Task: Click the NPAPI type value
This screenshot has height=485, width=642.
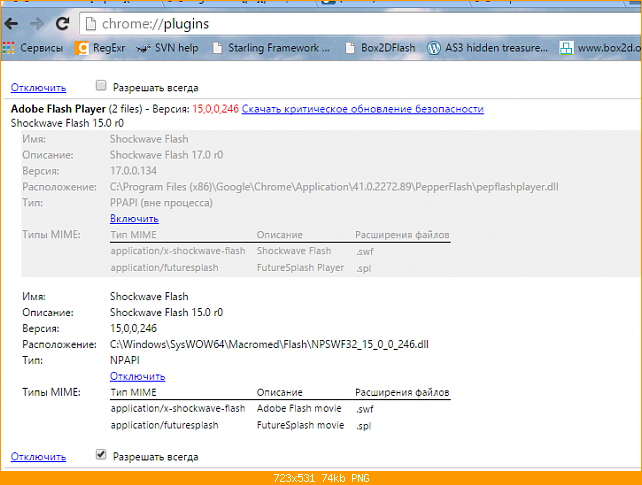Action: [124, 360]
